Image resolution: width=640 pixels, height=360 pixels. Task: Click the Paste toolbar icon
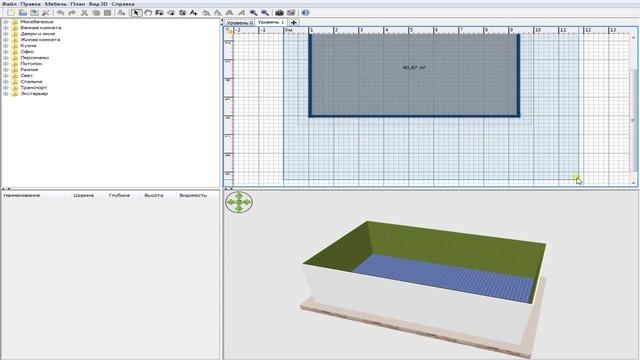107,13
